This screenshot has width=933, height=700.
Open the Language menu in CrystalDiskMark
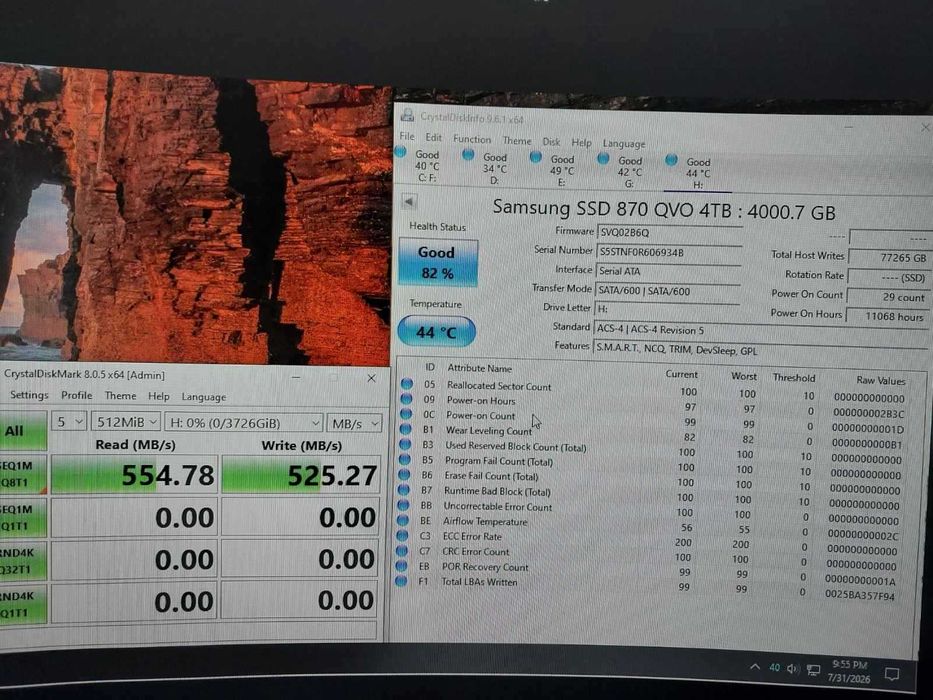(203, 397)
